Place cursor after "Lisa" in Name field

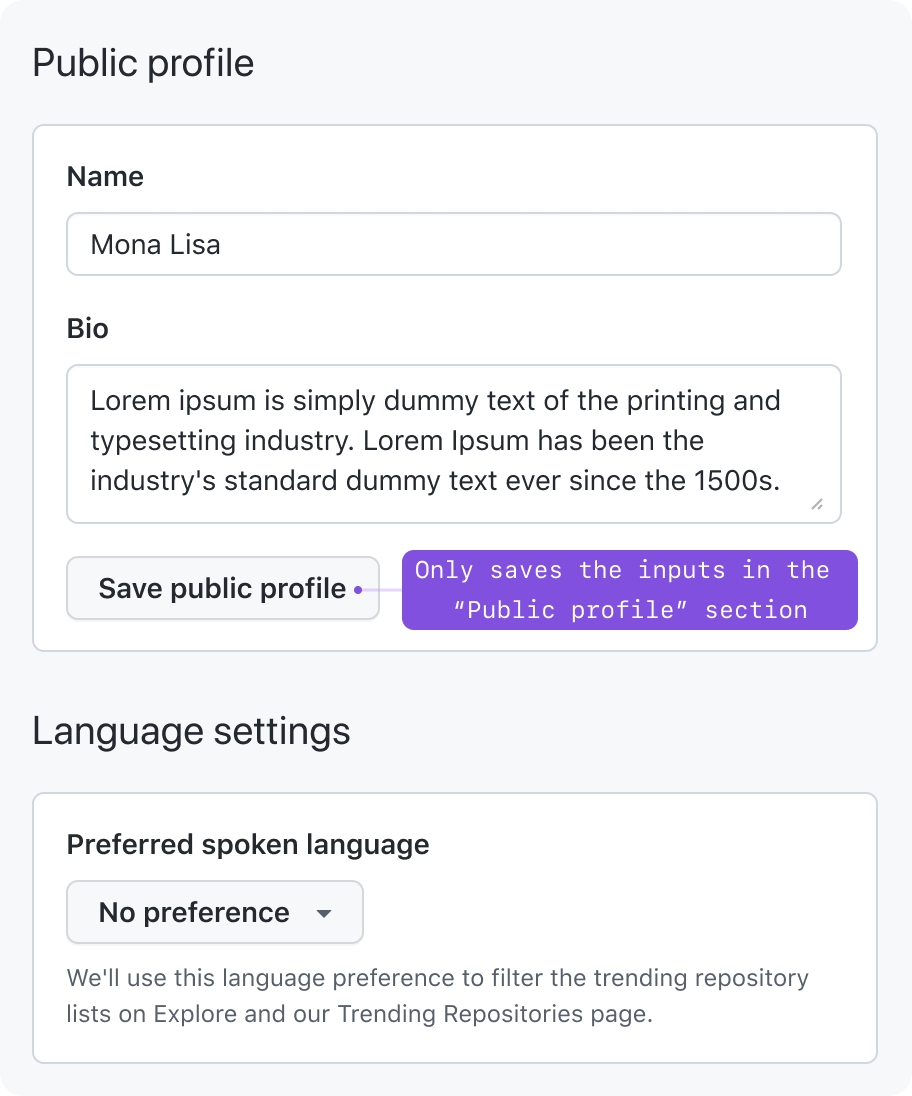click(x=222, y=245)
